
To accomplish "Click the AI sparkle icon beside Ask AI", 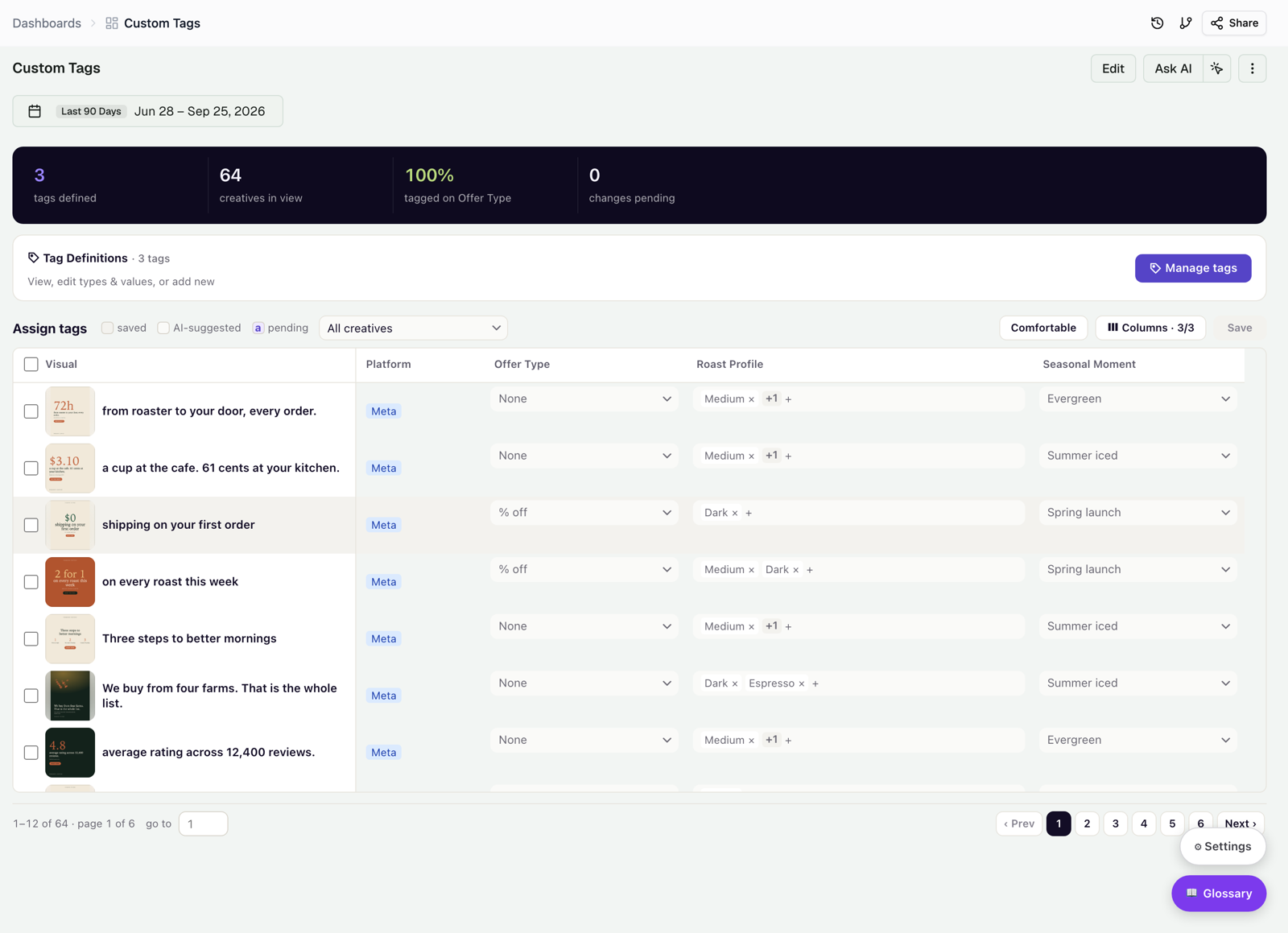I will pyautogui.click(x=1216, y=68).
